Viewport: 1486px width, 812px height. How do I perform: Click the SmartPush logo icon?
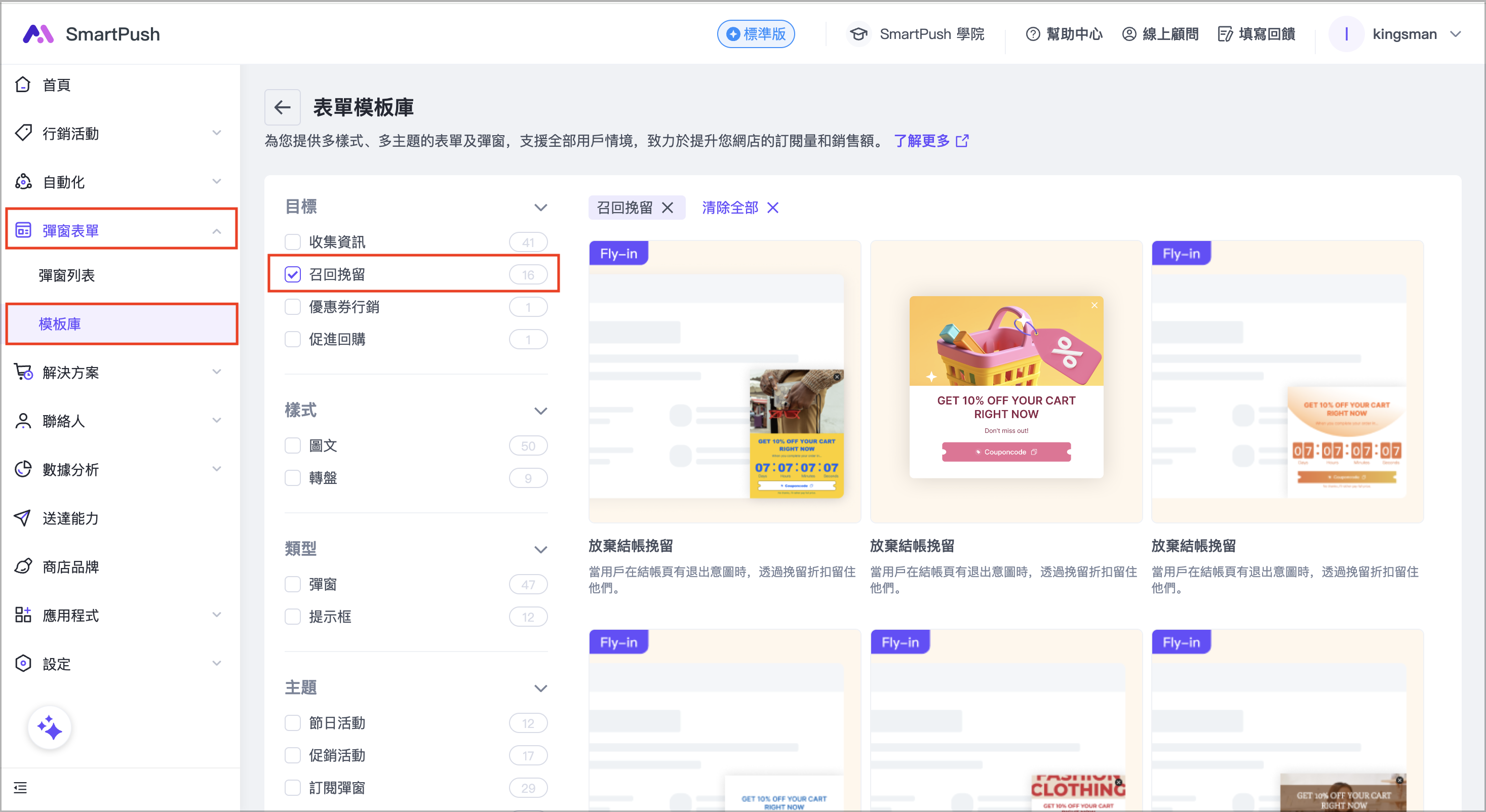[38, 34]
